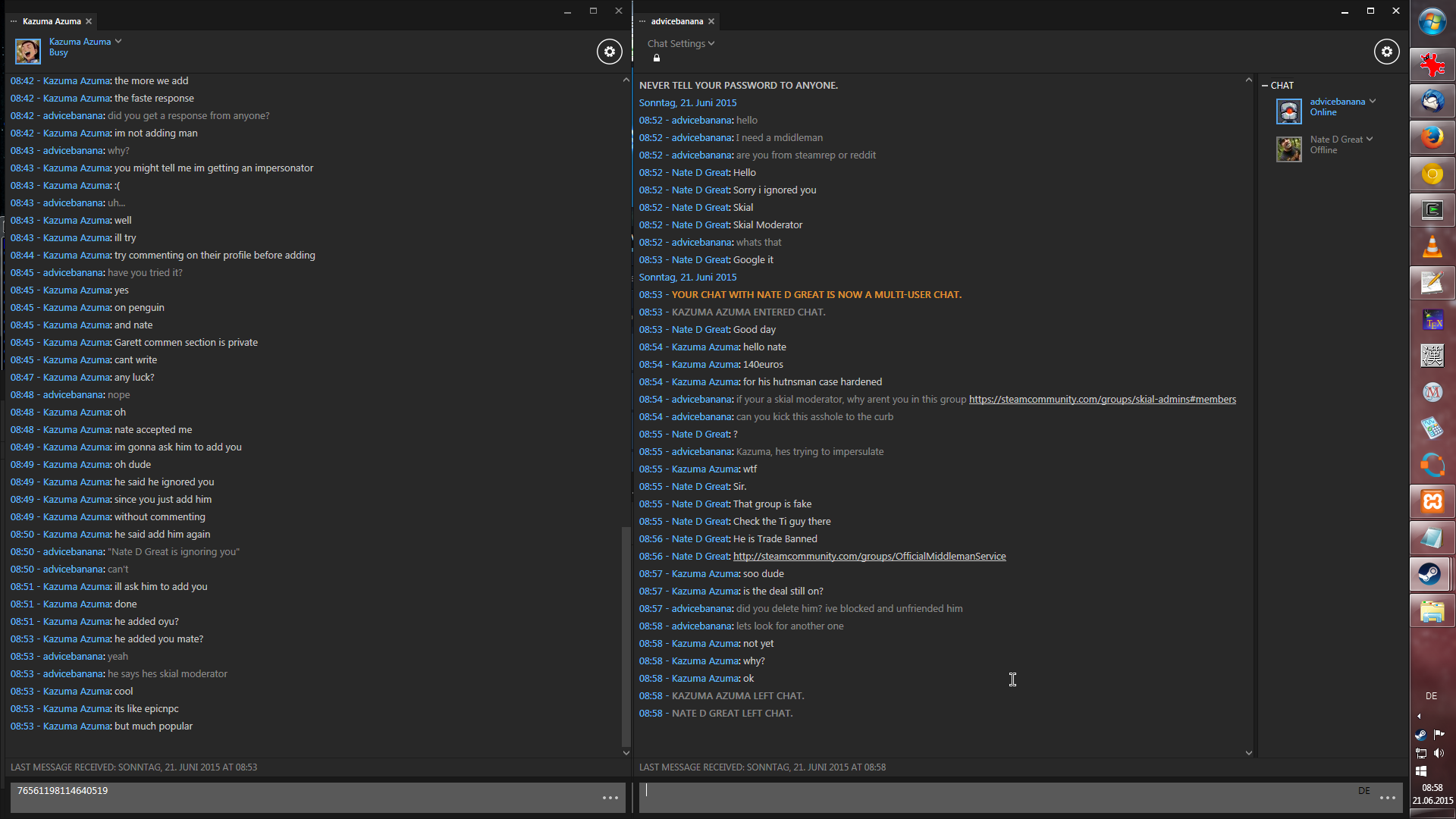Close the advicebanana chat tab
Viewport: 1456px width, 819px height.
click(711, 21)
